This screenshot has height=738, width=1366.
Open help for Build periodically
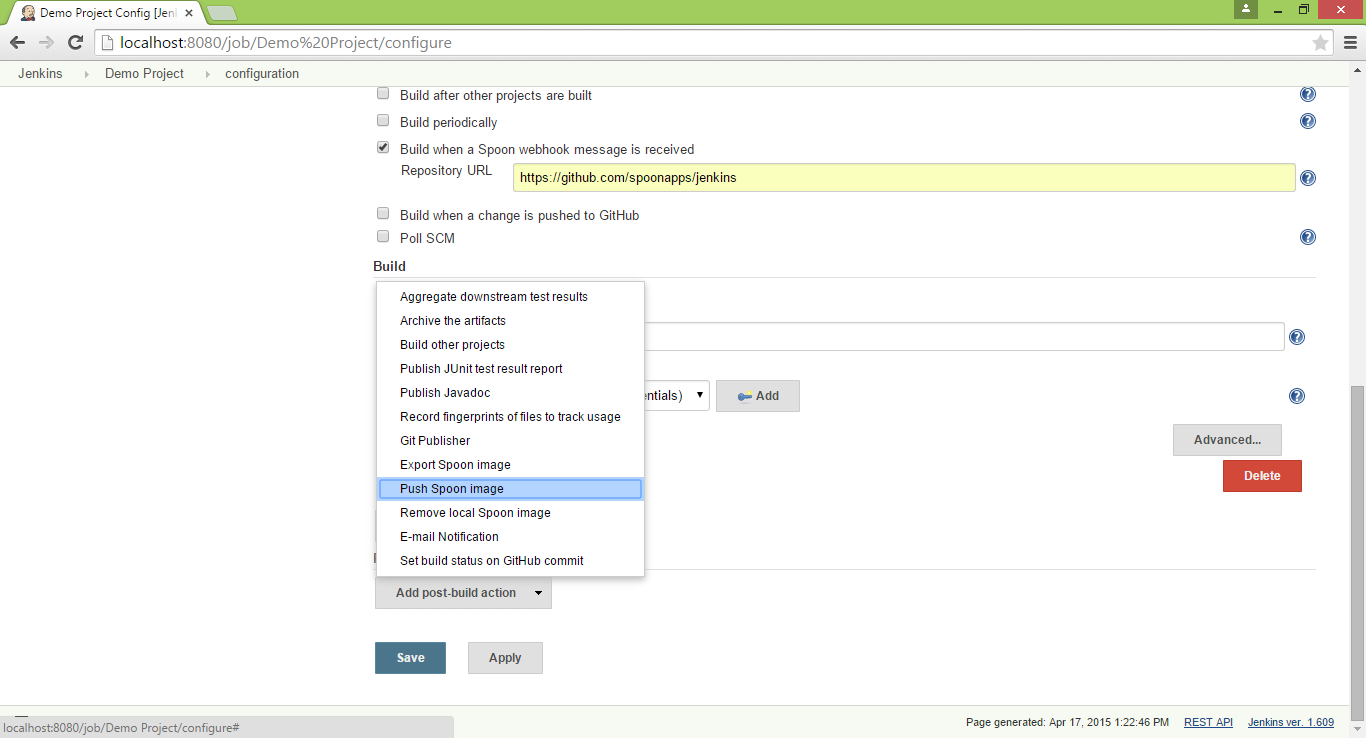pyautogui.click(x=1307, y=121)
